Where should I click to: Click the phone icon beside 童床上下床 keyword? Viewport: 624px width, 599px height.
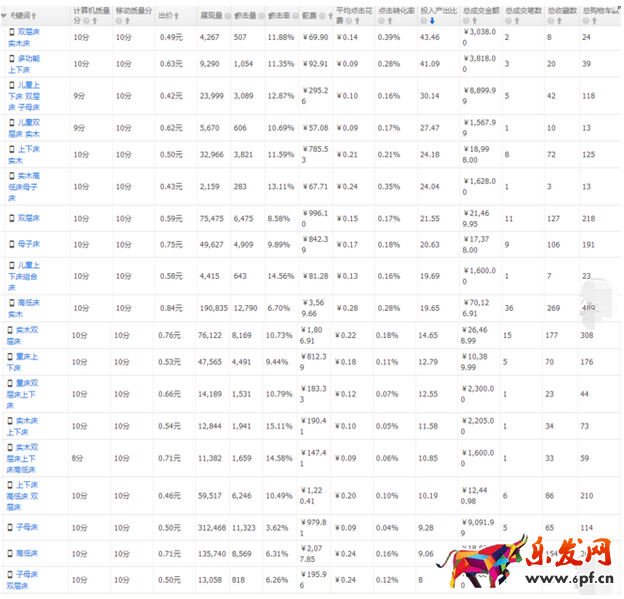point(12,355)
